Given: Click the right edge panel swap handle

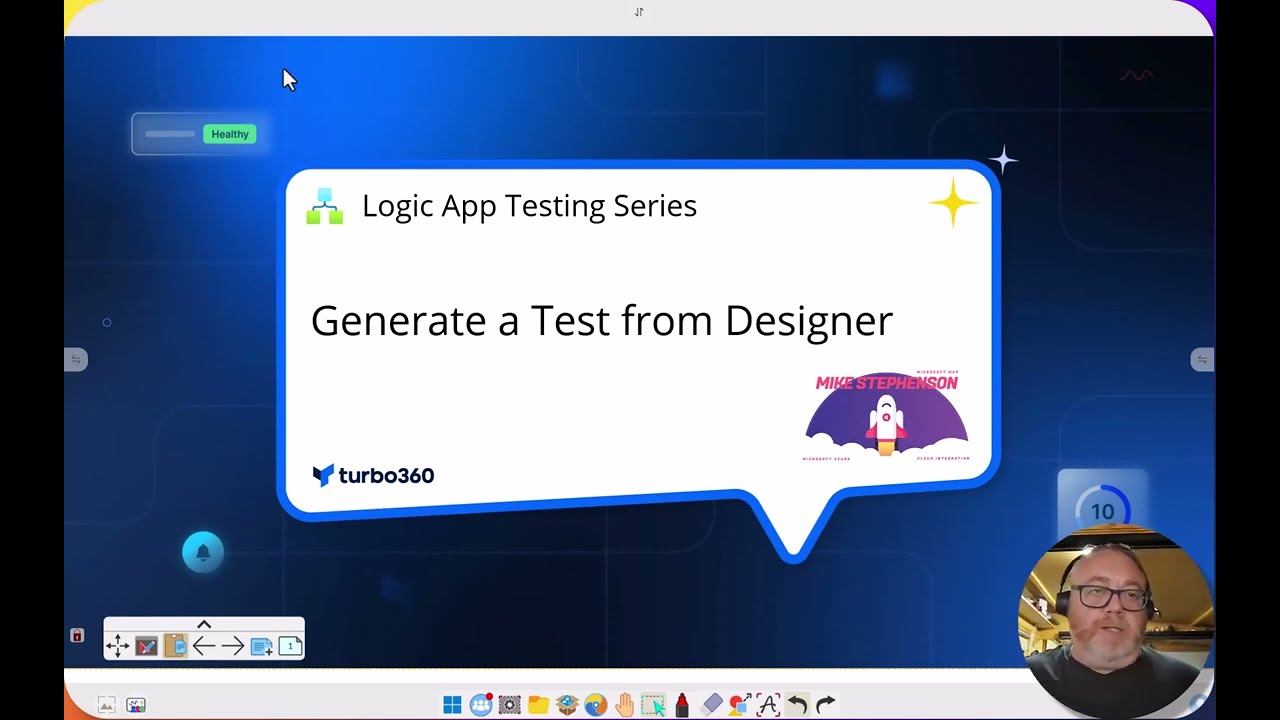Looking at the screenshot, I should [1202, 359].
